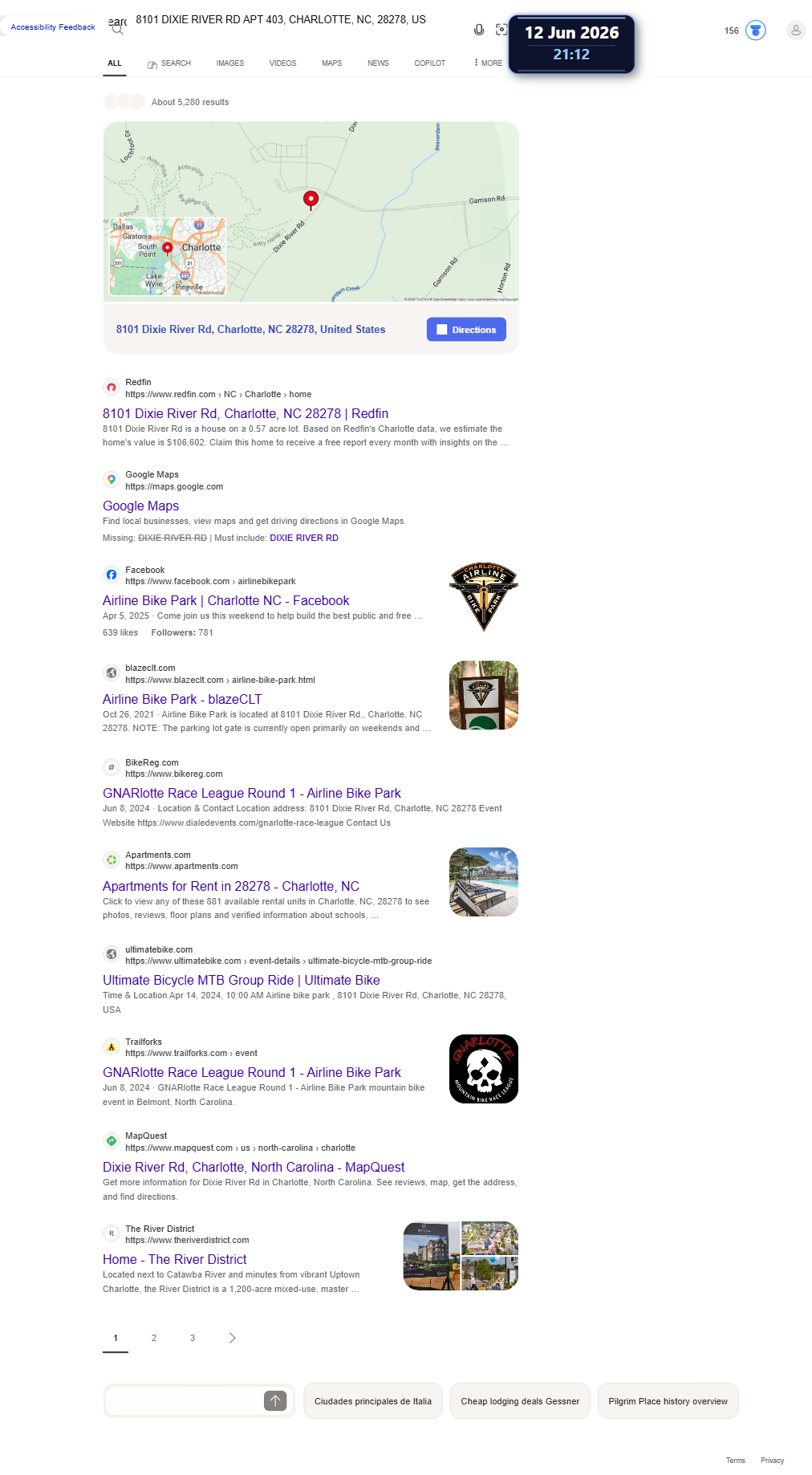Click the DIXIE RIVER RD must-include link
Viewport: 812px width, 1475px height.
point(304,538)
